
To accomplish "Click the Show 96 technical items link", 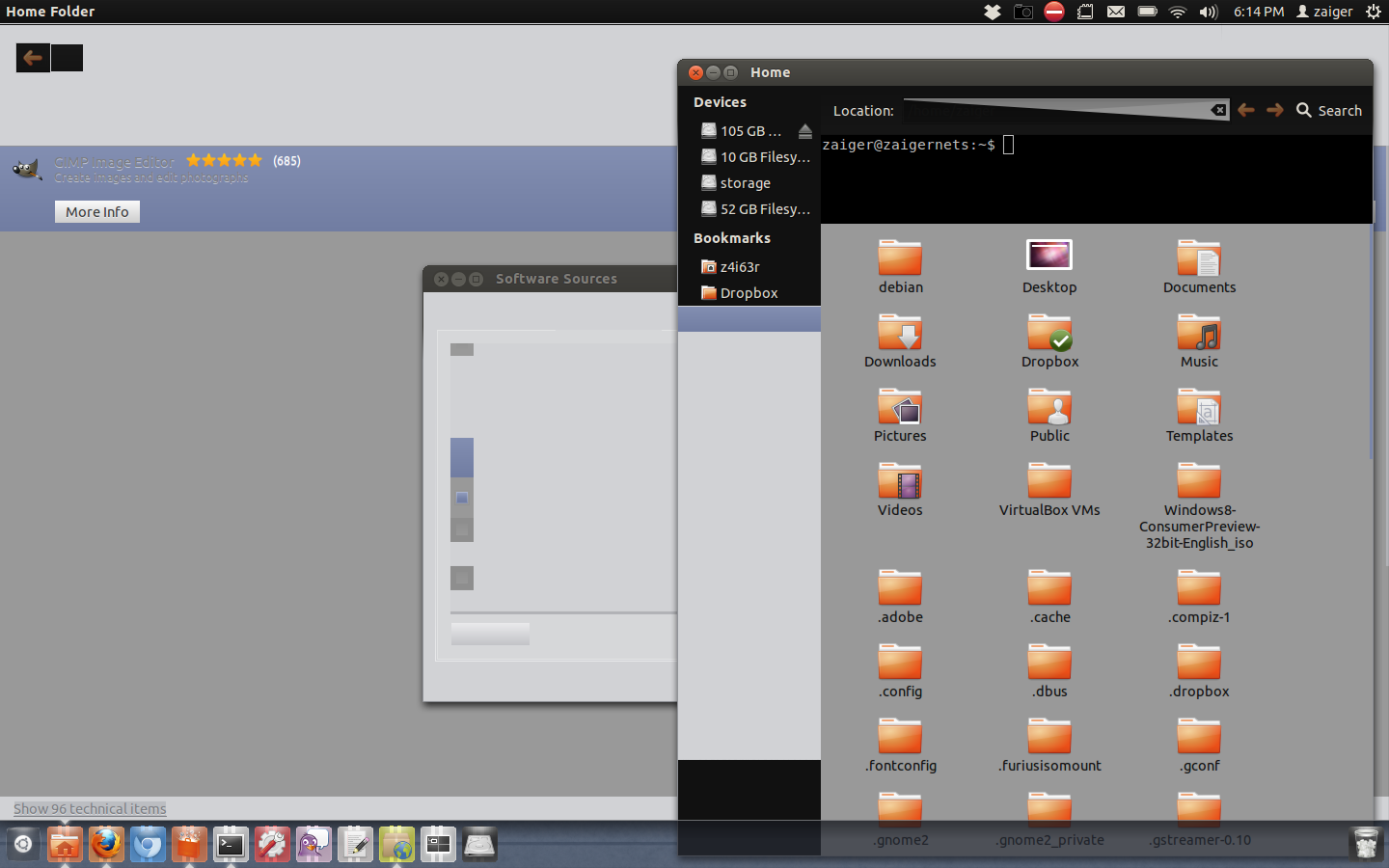I will [90, 808].
